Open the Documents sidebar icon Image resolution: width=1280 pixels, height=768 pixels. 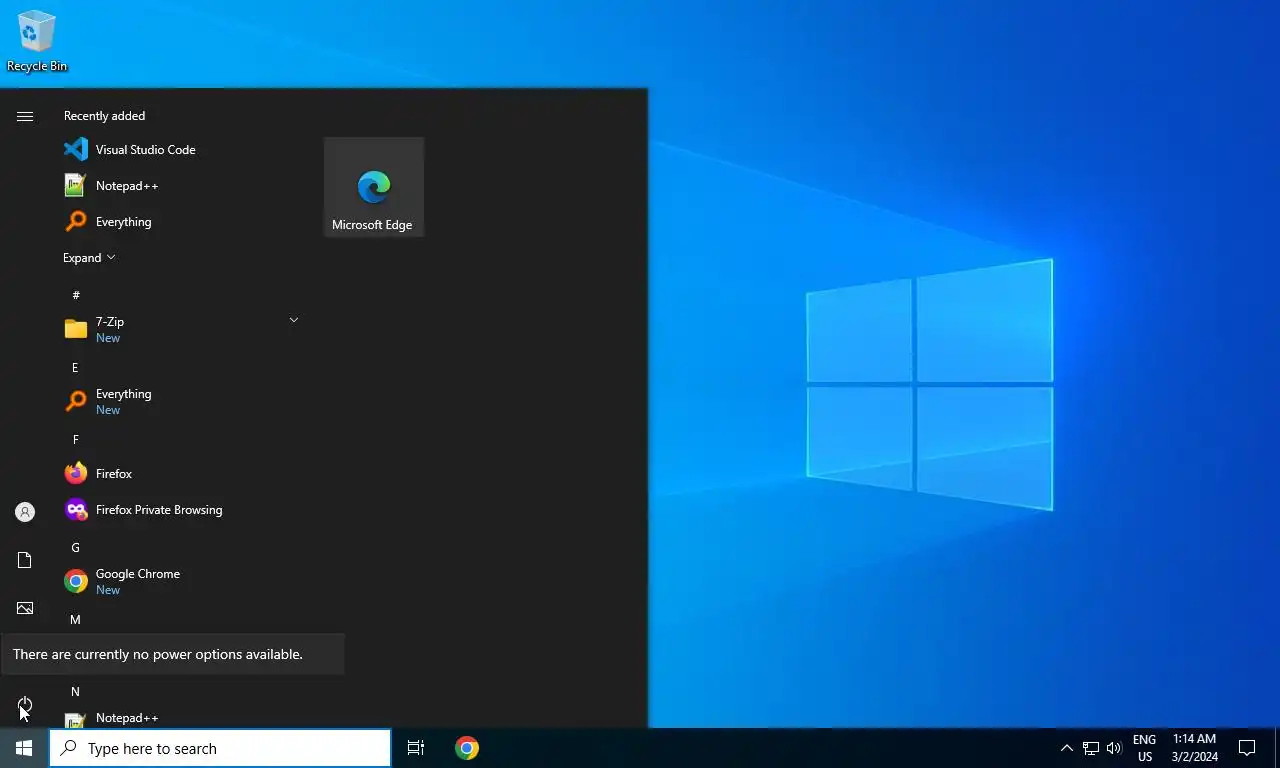coord(25,560)
